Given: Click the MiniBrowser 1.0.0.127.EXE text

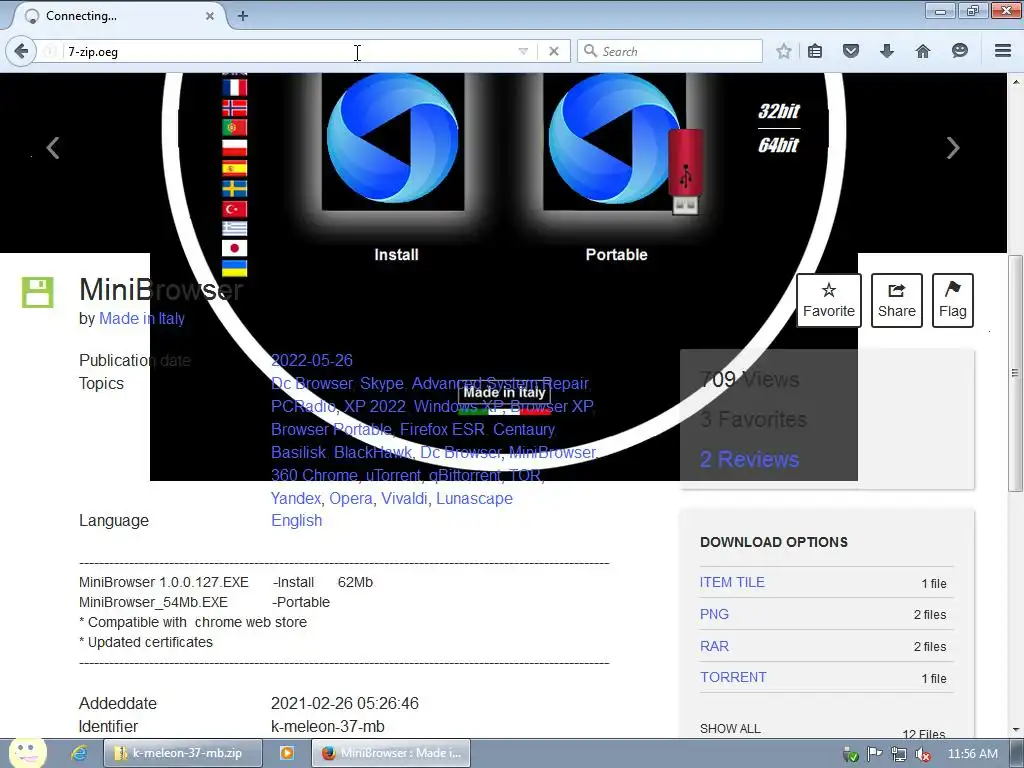Looking at the screenshot, I should coord(164,582).
